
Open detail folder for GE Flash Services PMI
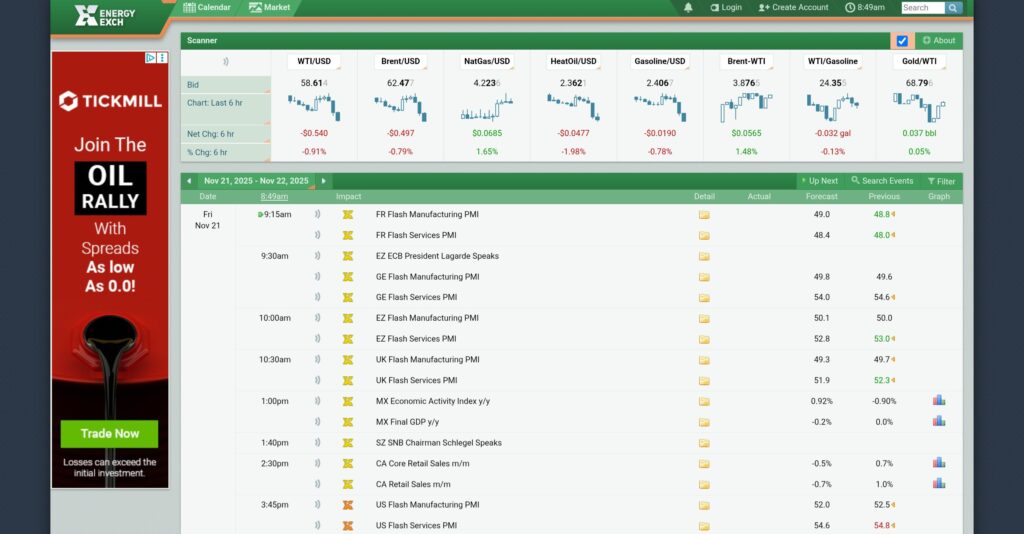(704, 298)
